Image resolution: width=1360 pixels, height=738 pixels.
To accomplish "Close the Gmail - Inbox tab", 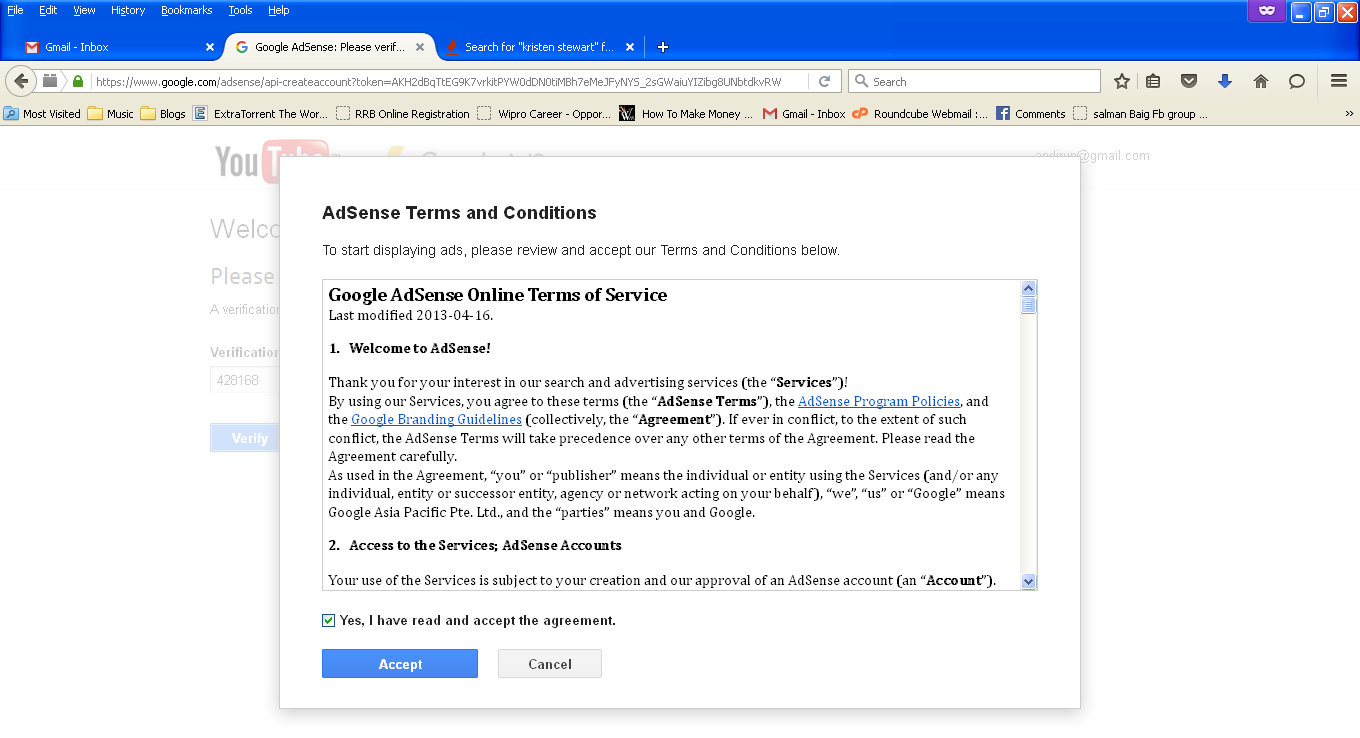I will point(210,47).
